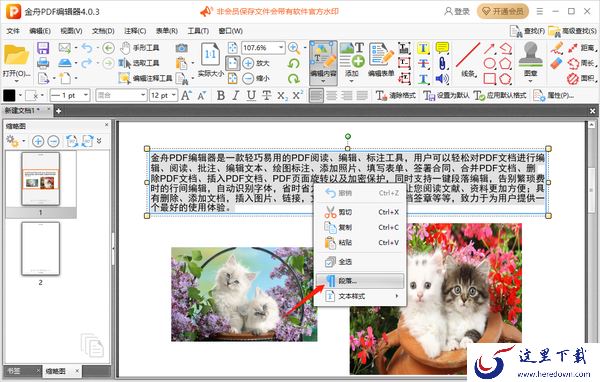Click the 缩小 zoom out minus icon
The height and width of the screenshot is (382, 600).
(248, 78)
